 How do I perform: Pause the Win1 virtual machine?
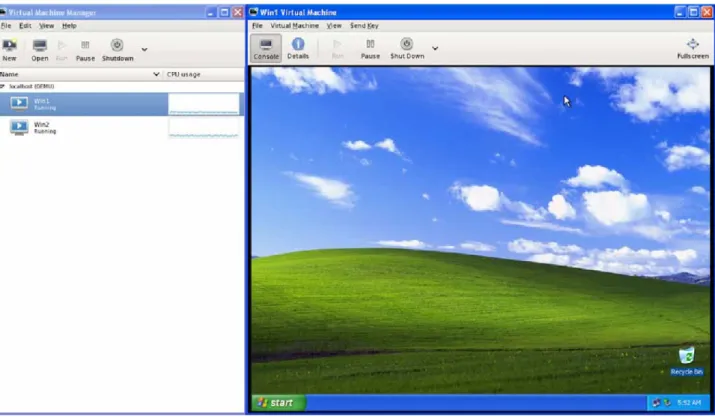click(x=370, y=48)
